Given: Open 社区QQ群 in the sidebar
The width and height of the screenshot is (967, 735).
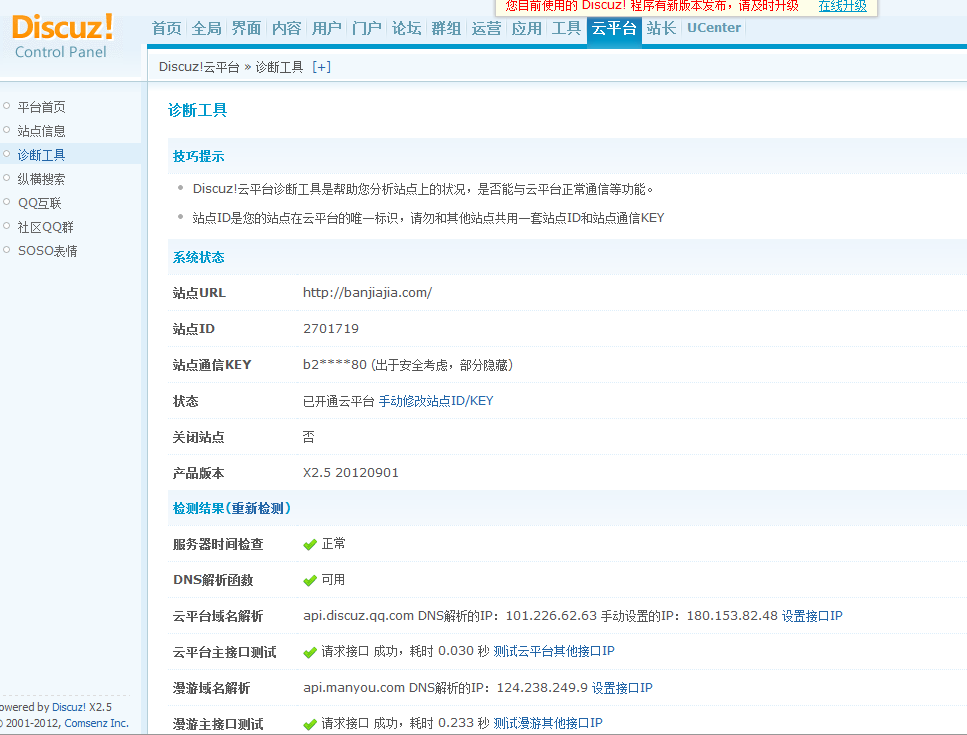Looking at the screenshot, I should tap(46, 228).
